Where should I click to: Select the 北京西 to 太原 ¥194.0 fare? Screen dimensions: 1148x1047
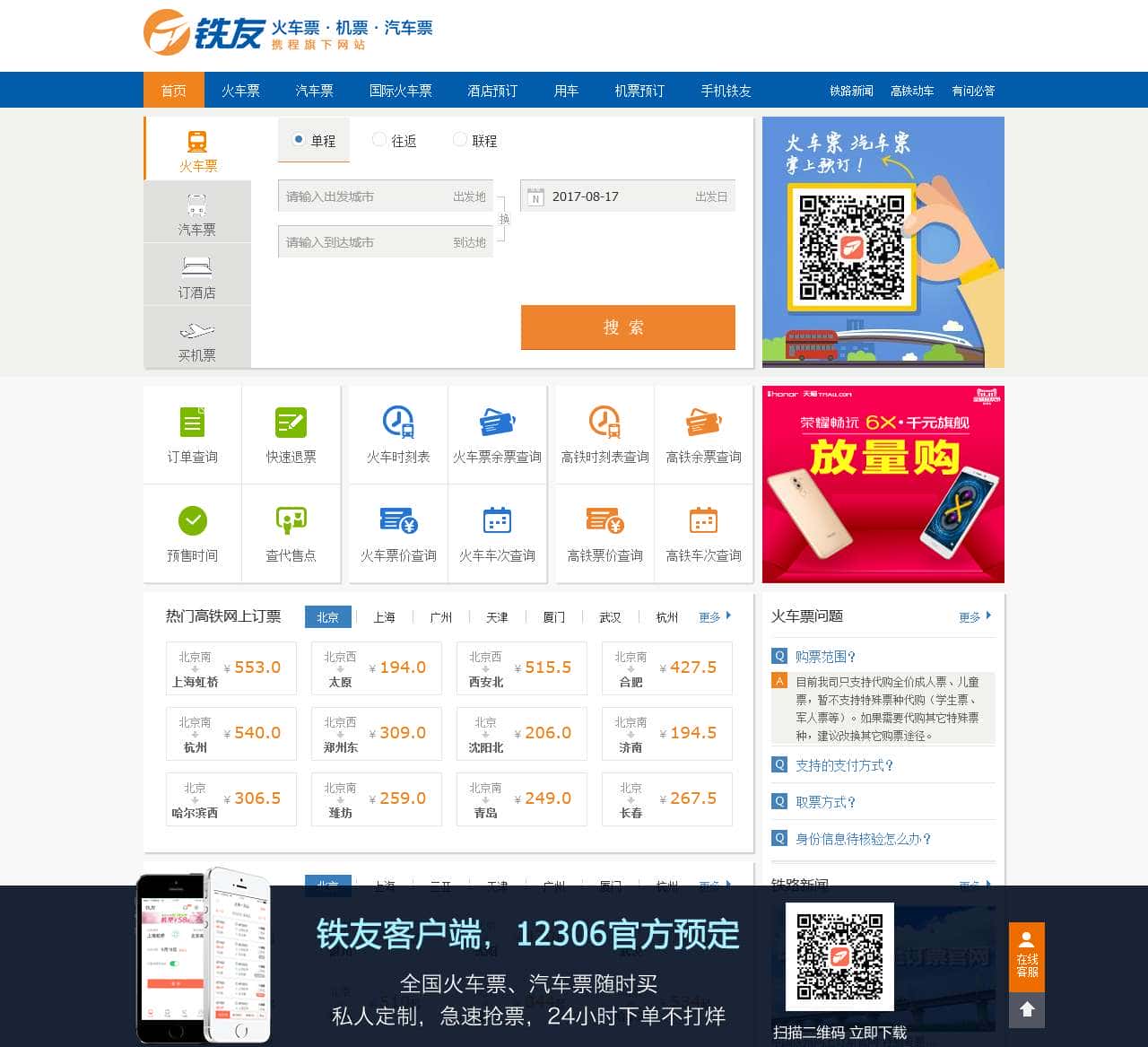coord(377,668)
